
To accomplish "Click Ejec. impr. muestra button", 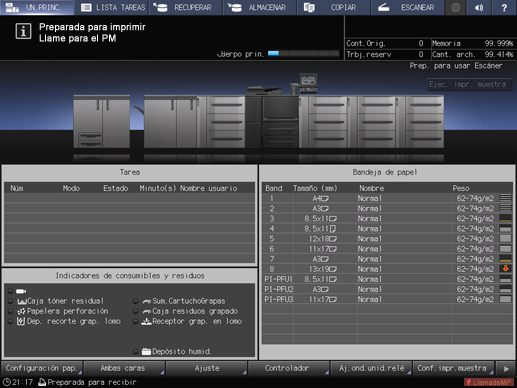I will point(469,84).
